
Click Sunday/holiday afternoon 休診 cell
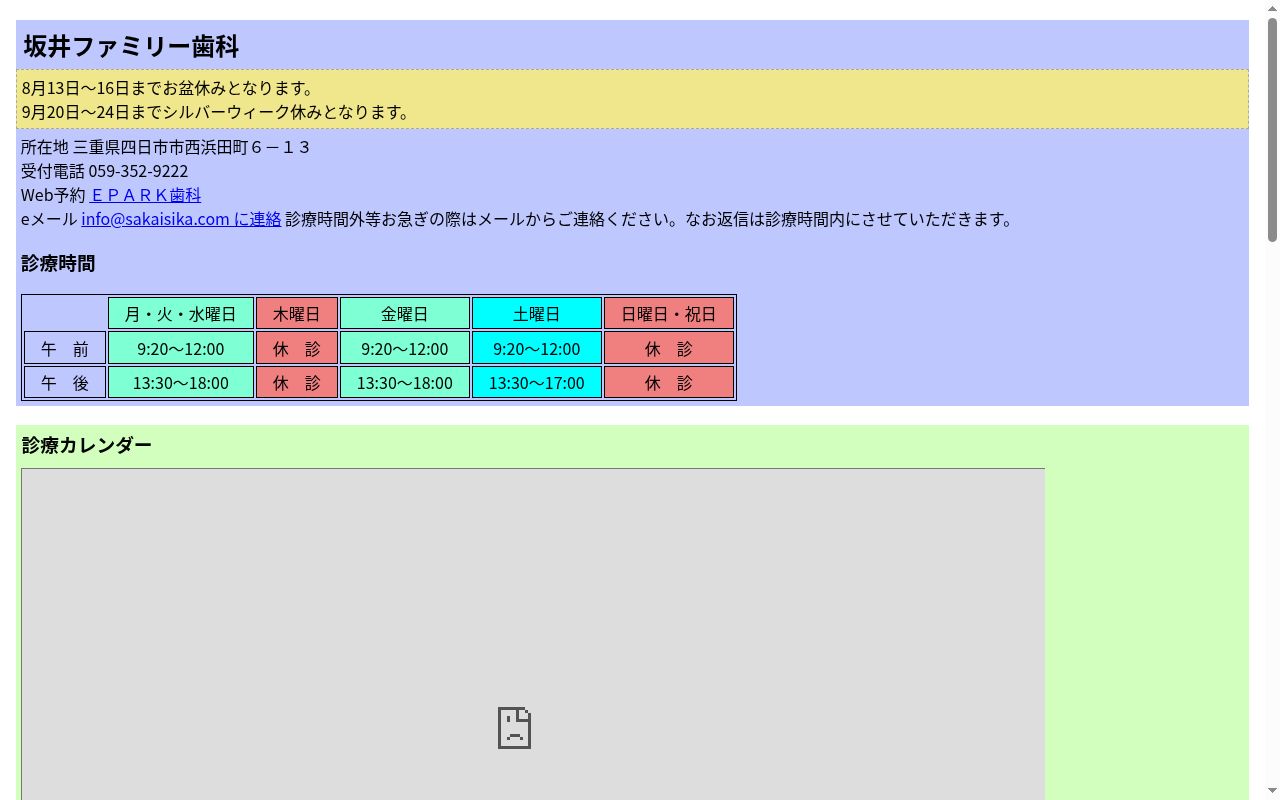669,382
